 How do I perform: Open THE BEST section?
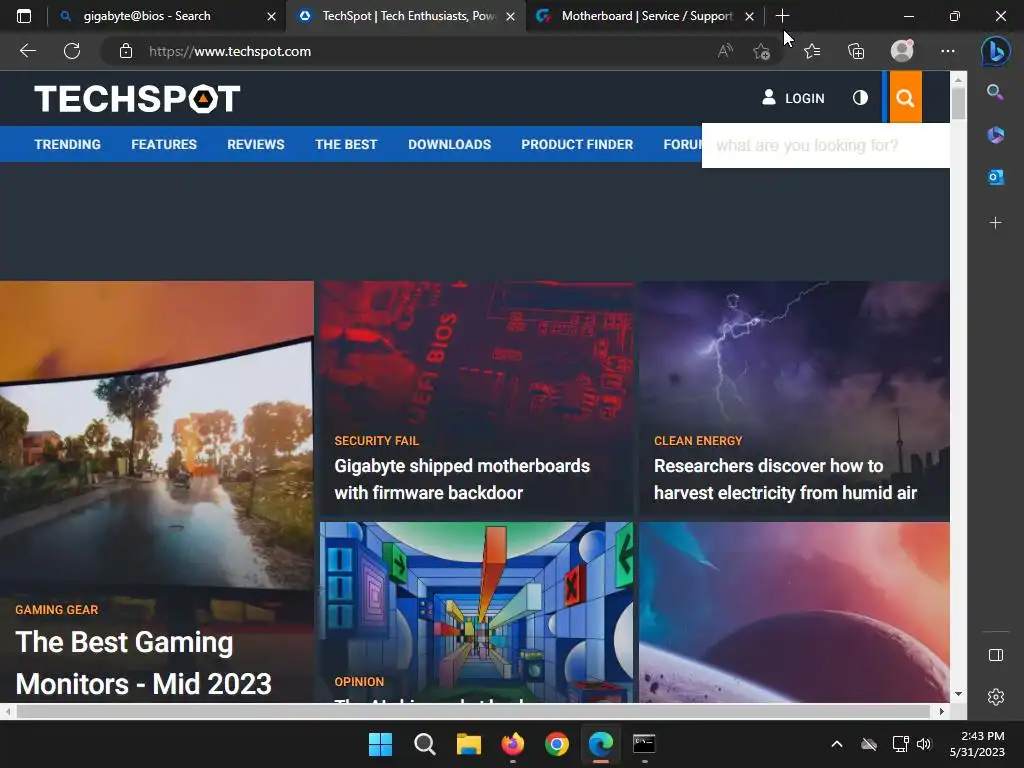tap(346, 144)
